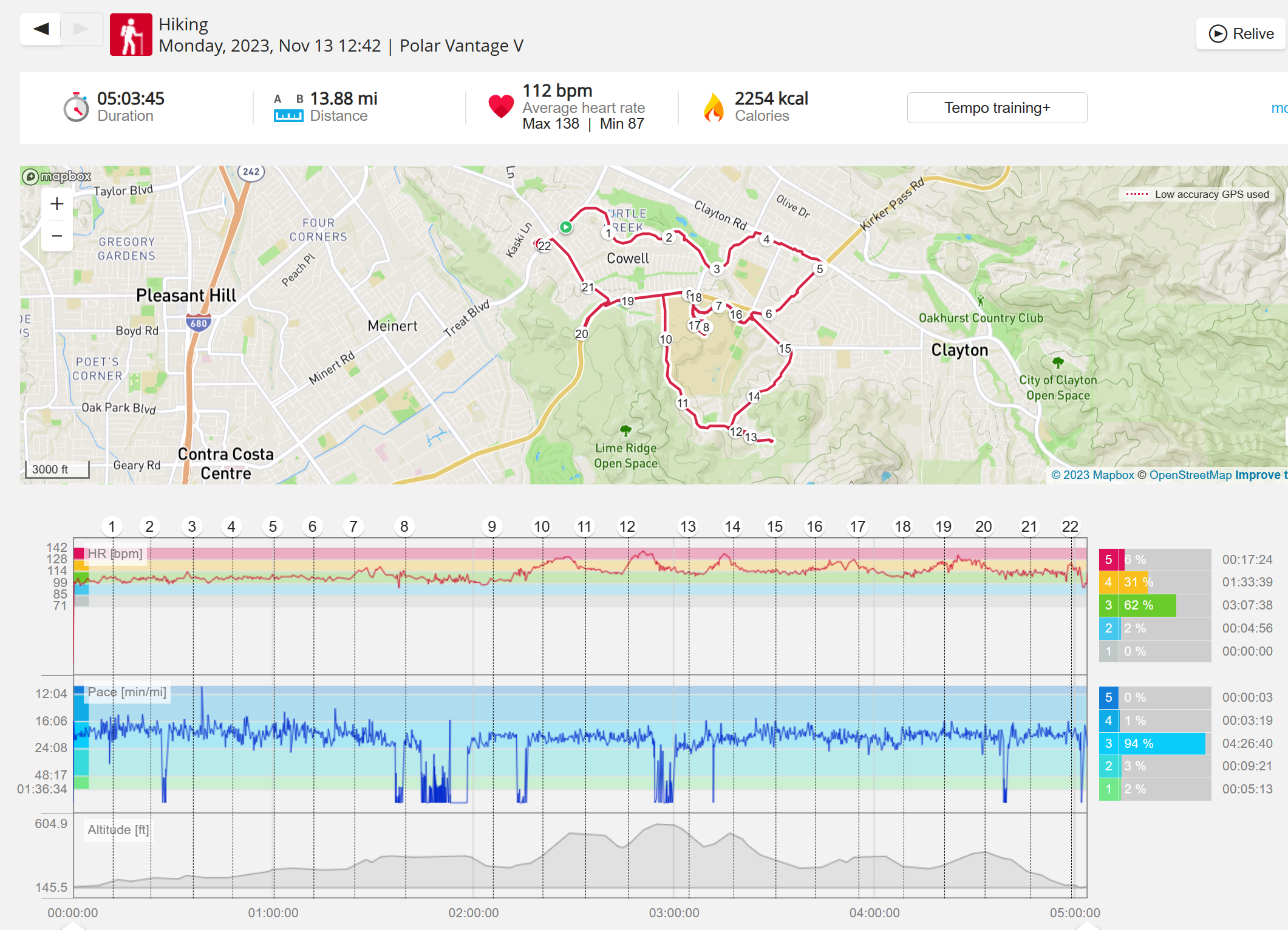Screen dimensions: 1288x930
Task: Zoom in on the map
Action: coord(57,204)
